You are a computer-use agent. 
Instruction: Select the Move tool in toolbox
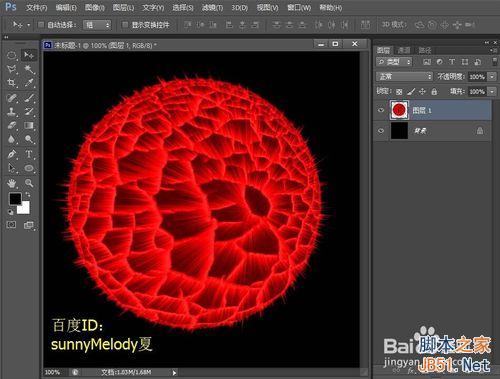(29, 55)
